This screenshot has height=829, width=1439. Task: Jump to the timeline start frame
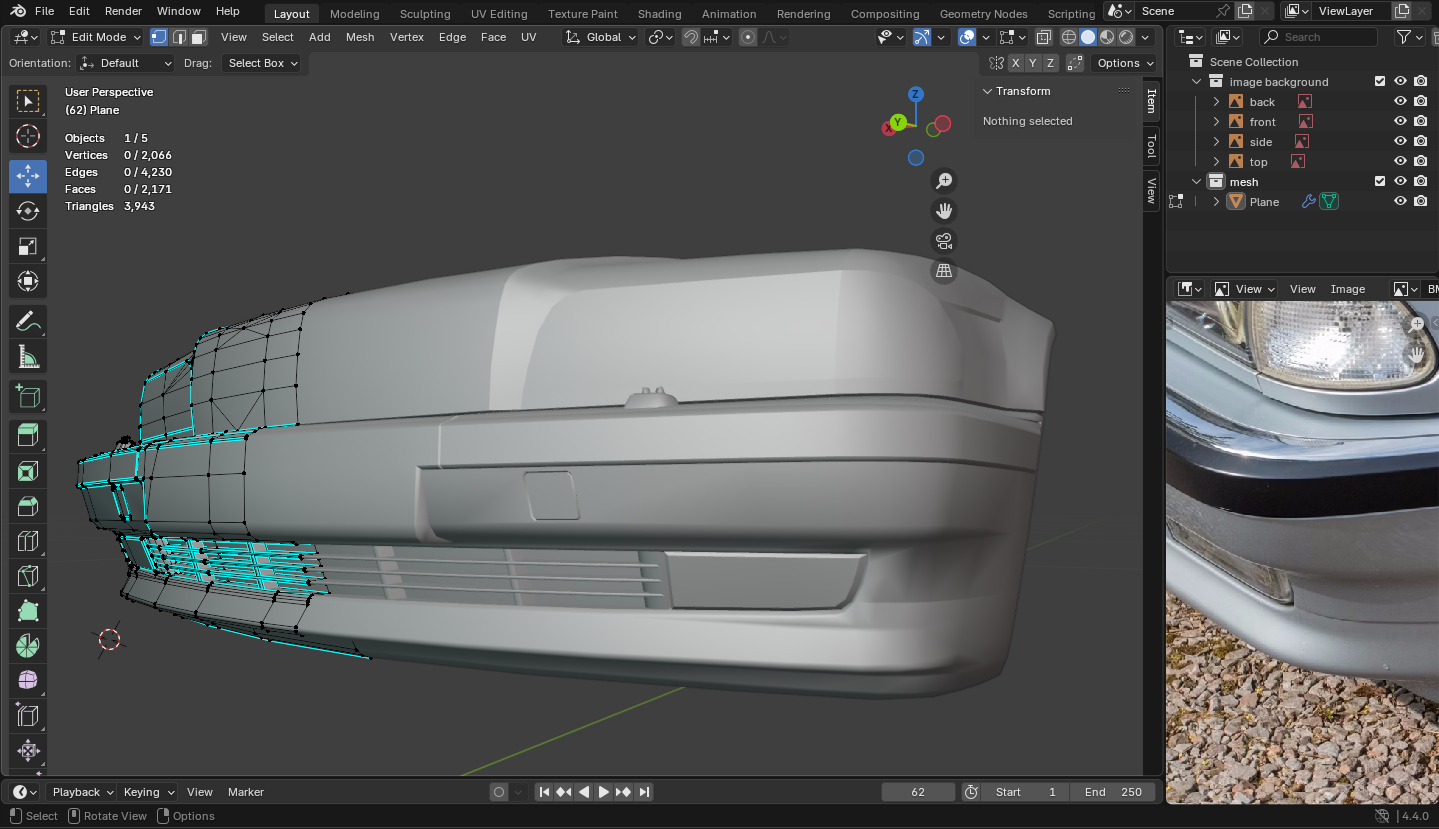[544, 792]
